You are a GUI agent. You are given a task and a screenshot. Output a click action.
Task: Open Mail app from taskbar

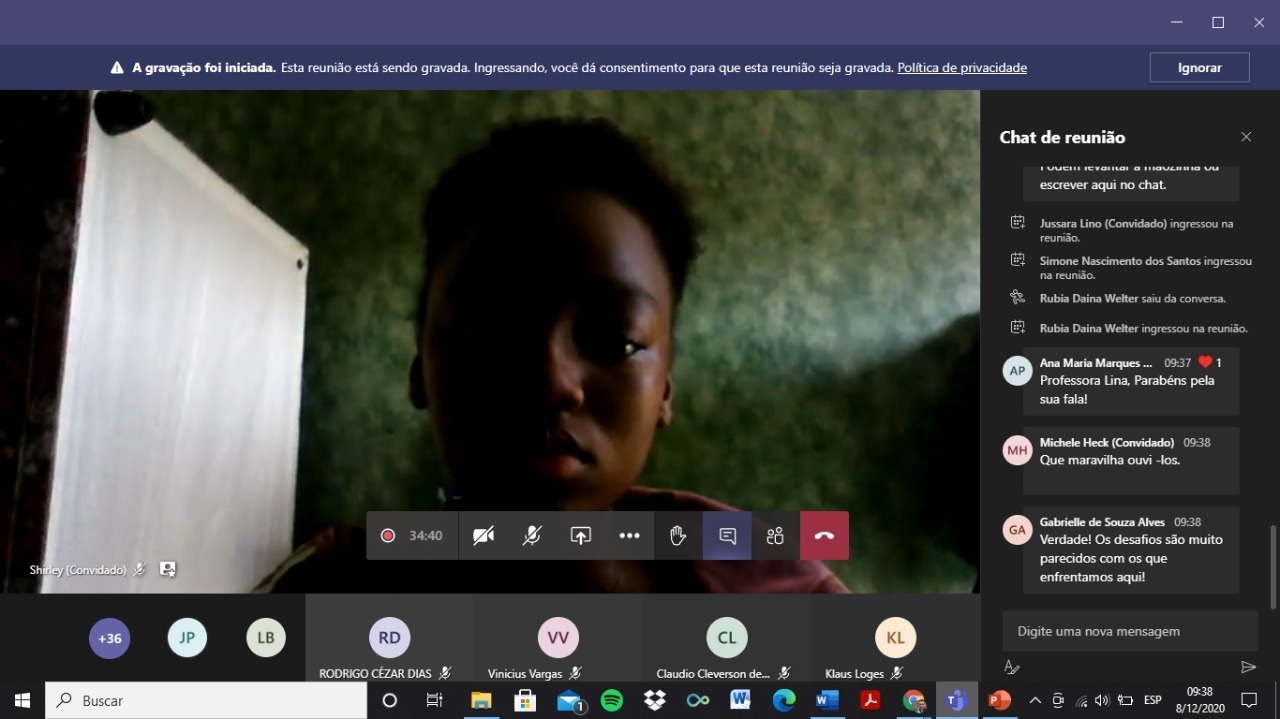point(569,700)
